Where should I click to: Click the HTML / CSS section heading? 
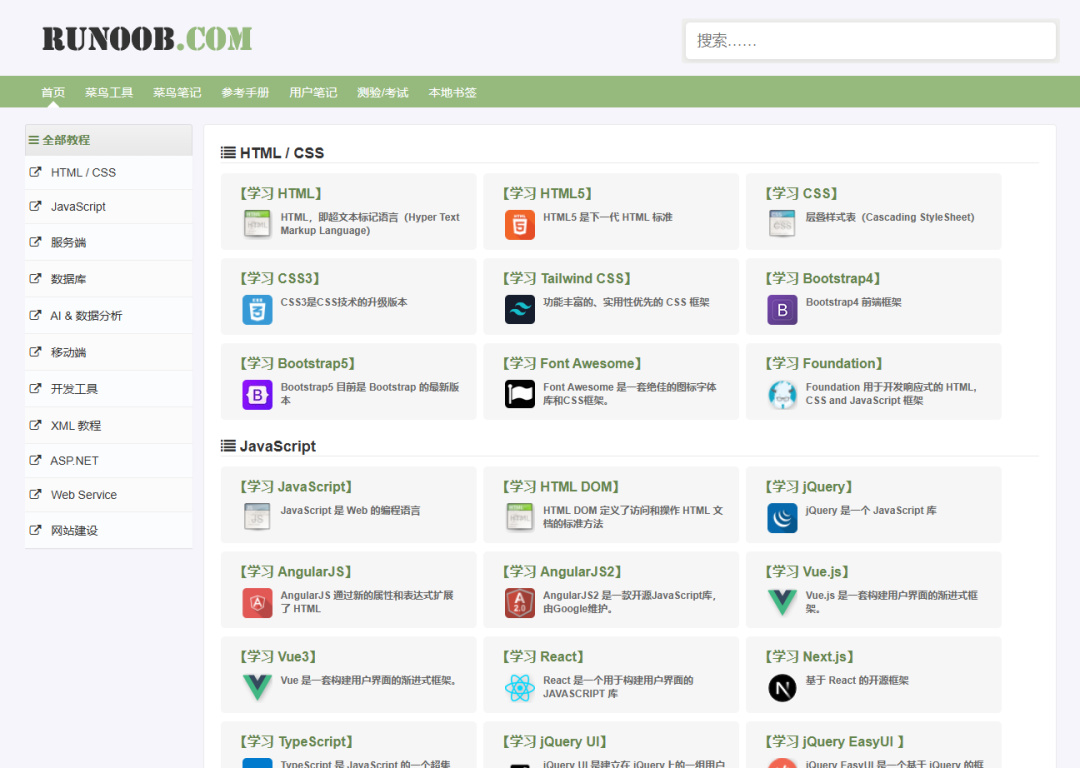tap(282, 153)
